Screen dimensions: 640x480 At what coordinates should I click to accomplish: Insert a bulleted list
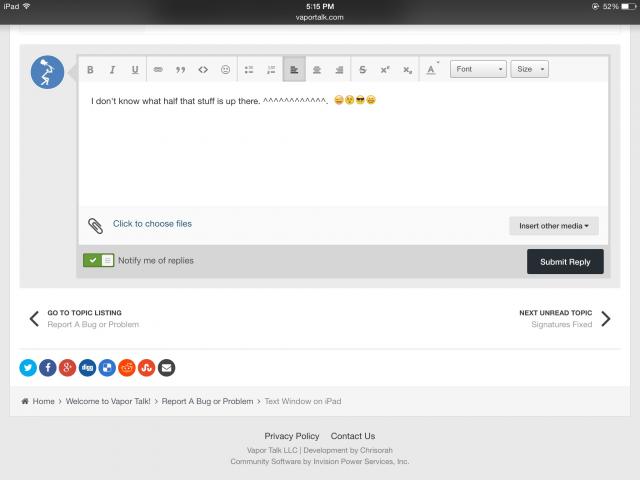coord(250,70)
